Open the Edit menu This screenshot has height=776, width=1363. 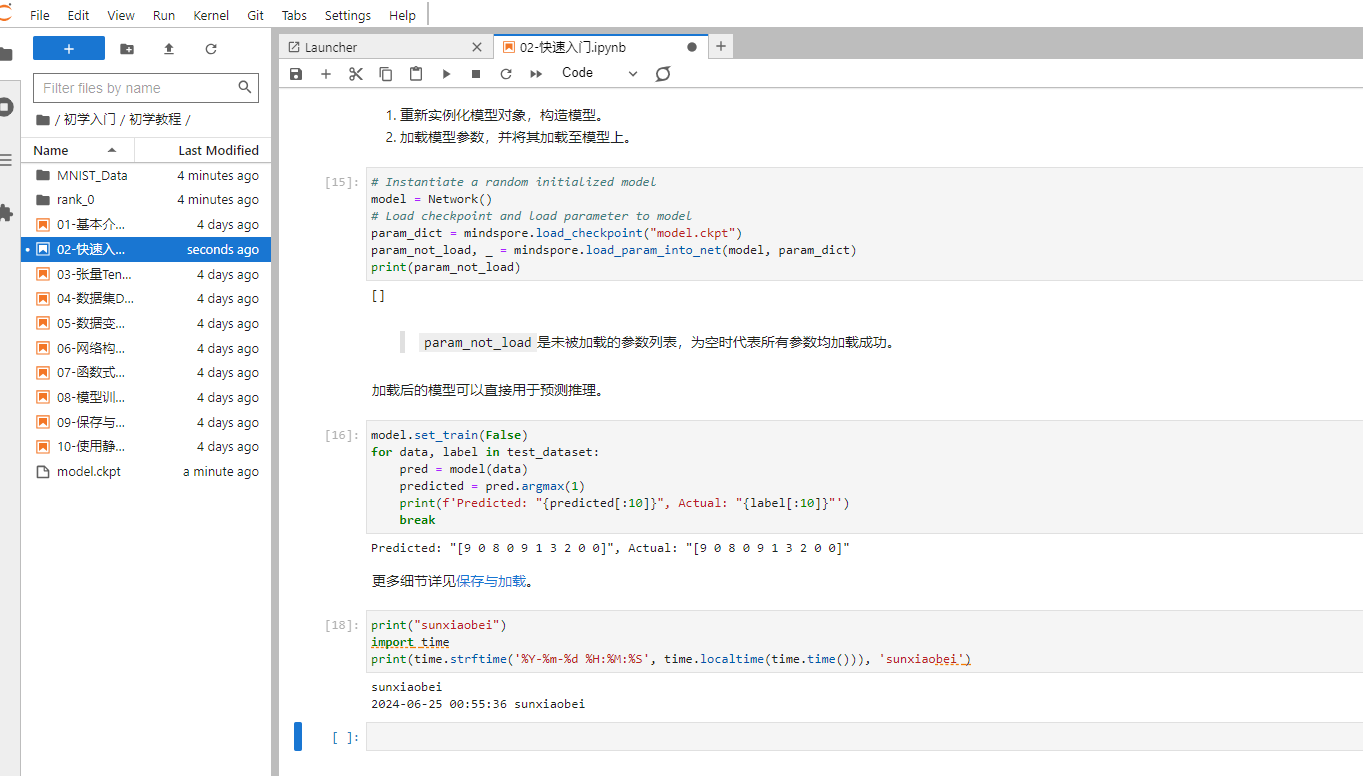78,15
